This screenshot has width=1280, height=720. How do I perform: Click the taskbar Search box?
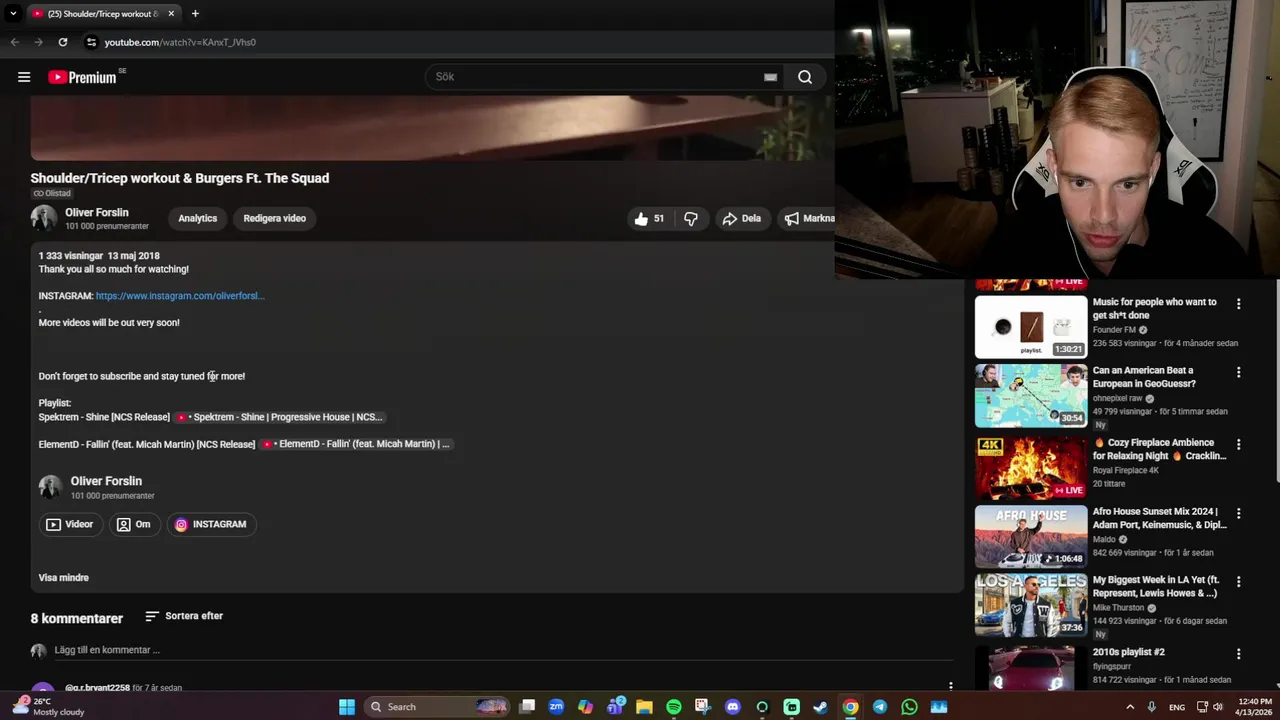click(x=437, y=707)
